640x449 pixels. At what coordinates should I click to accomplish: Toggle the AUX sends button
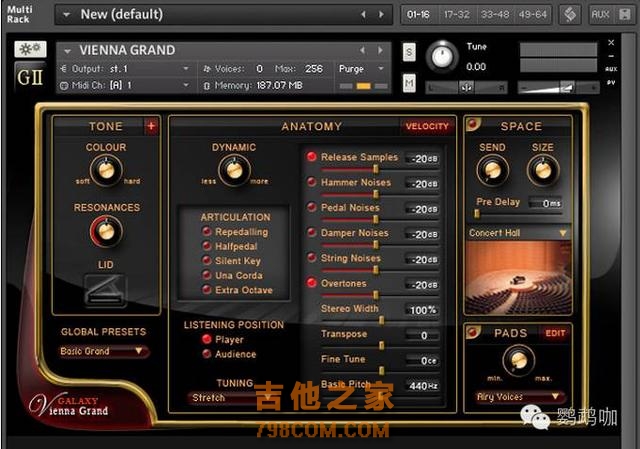point(600,15)
